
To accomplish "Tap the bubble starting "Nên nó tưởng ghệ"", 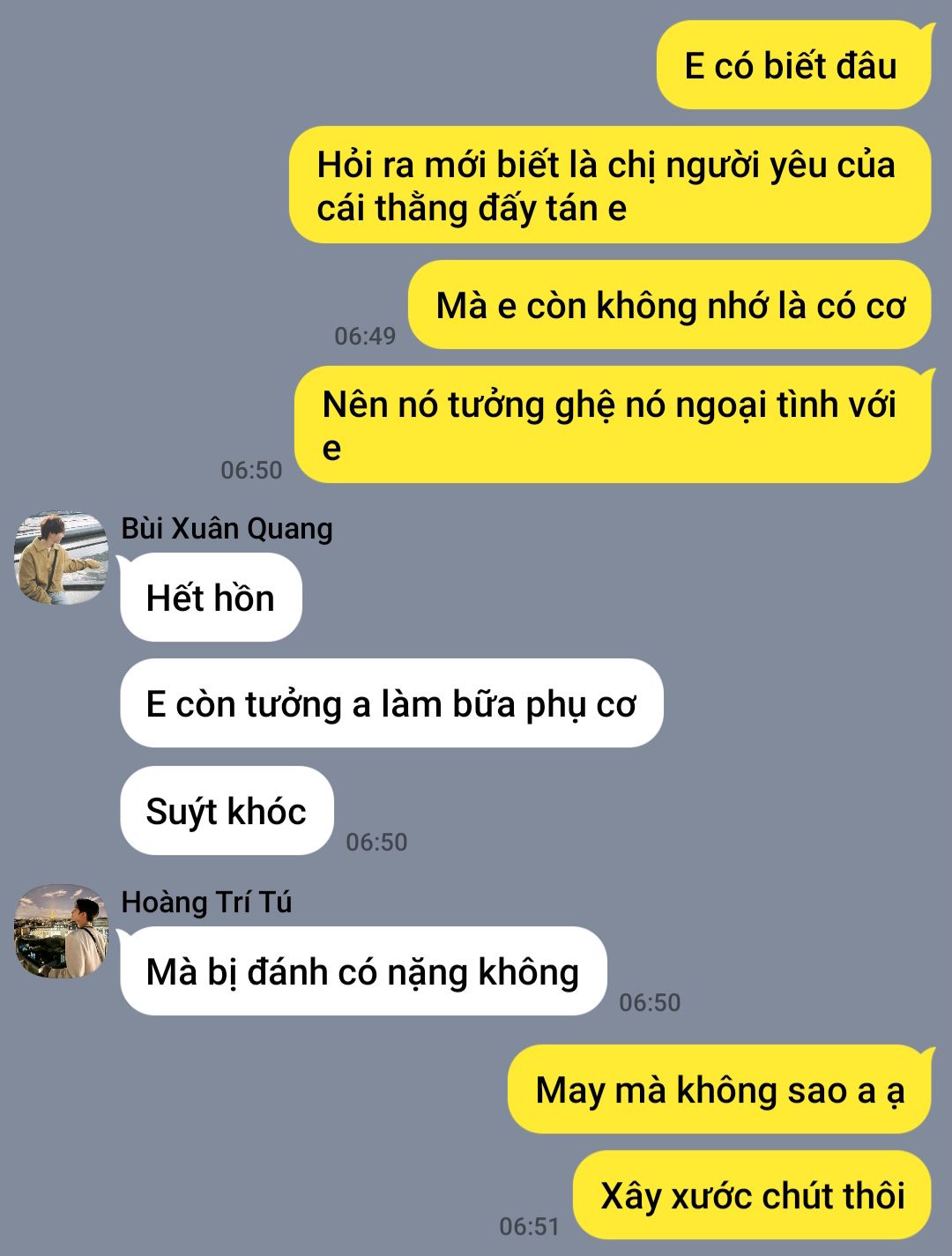I will point(613,425).
